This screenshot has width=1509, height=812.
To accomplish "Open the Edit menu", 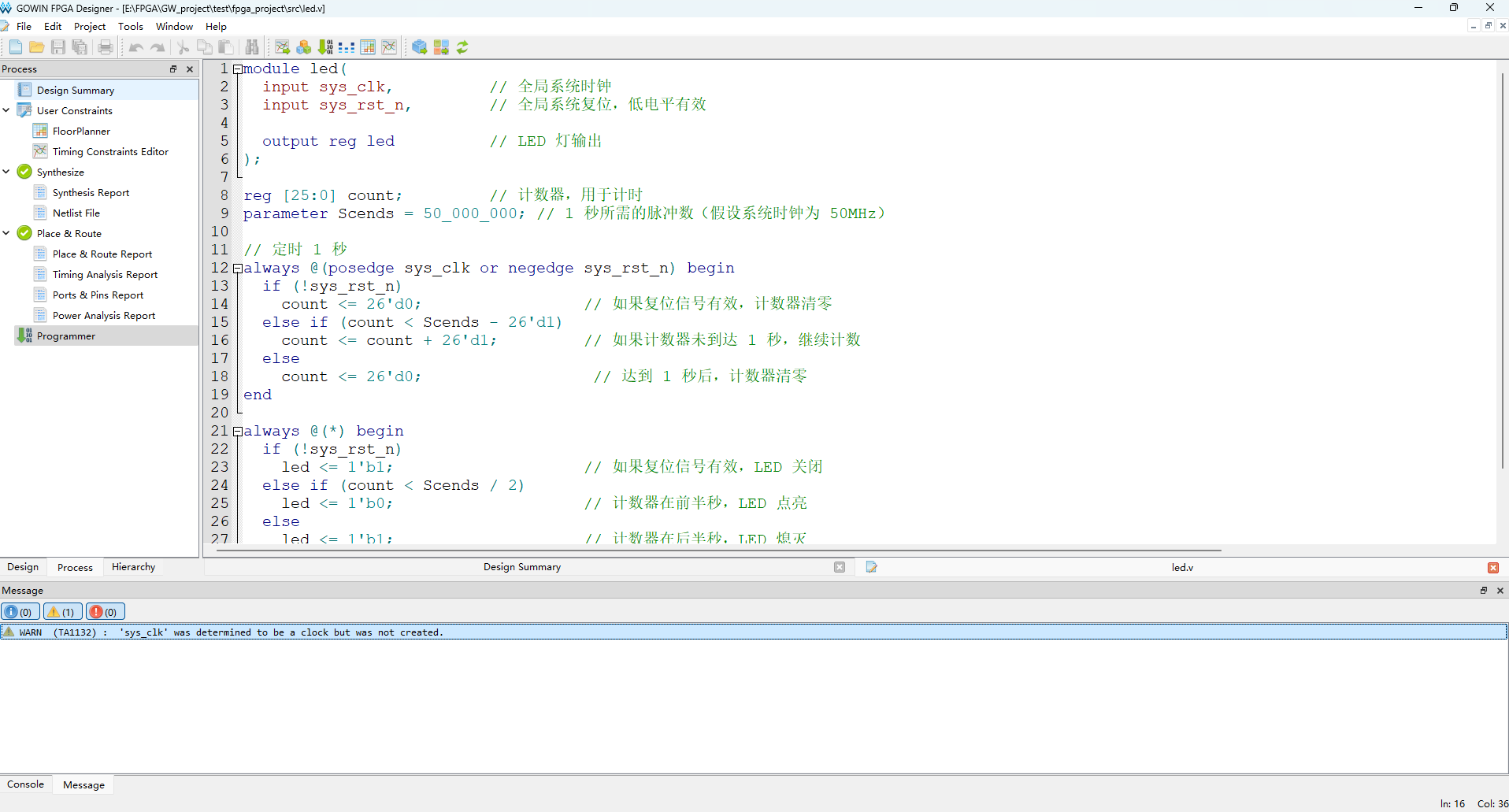I will 53,26.
